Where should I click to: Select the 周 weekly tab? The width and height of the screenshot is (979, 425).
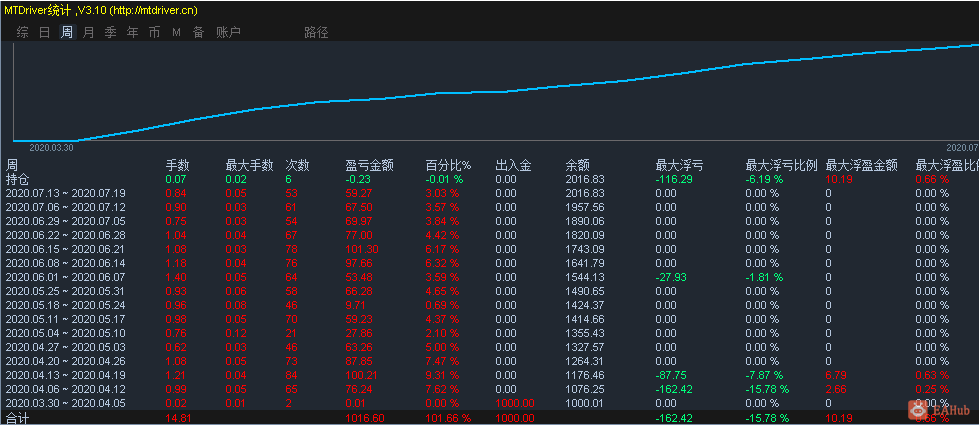click(x=67, y=32)
